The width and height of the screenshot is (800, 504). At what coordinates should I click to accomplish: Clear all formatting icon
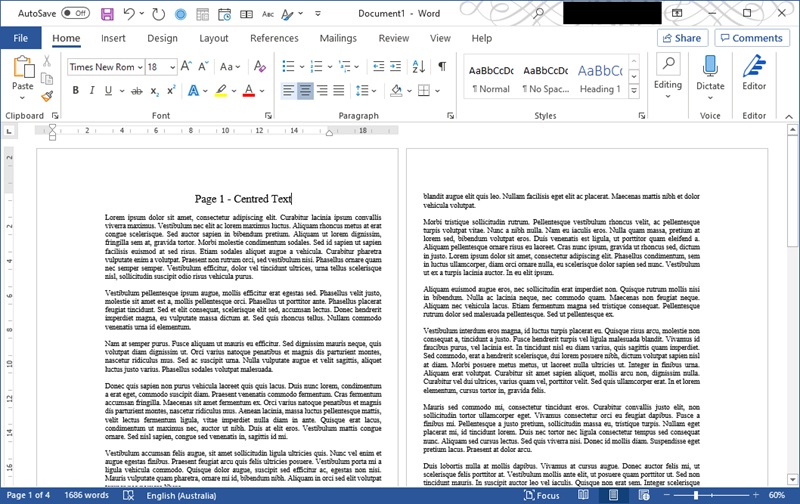260,66
